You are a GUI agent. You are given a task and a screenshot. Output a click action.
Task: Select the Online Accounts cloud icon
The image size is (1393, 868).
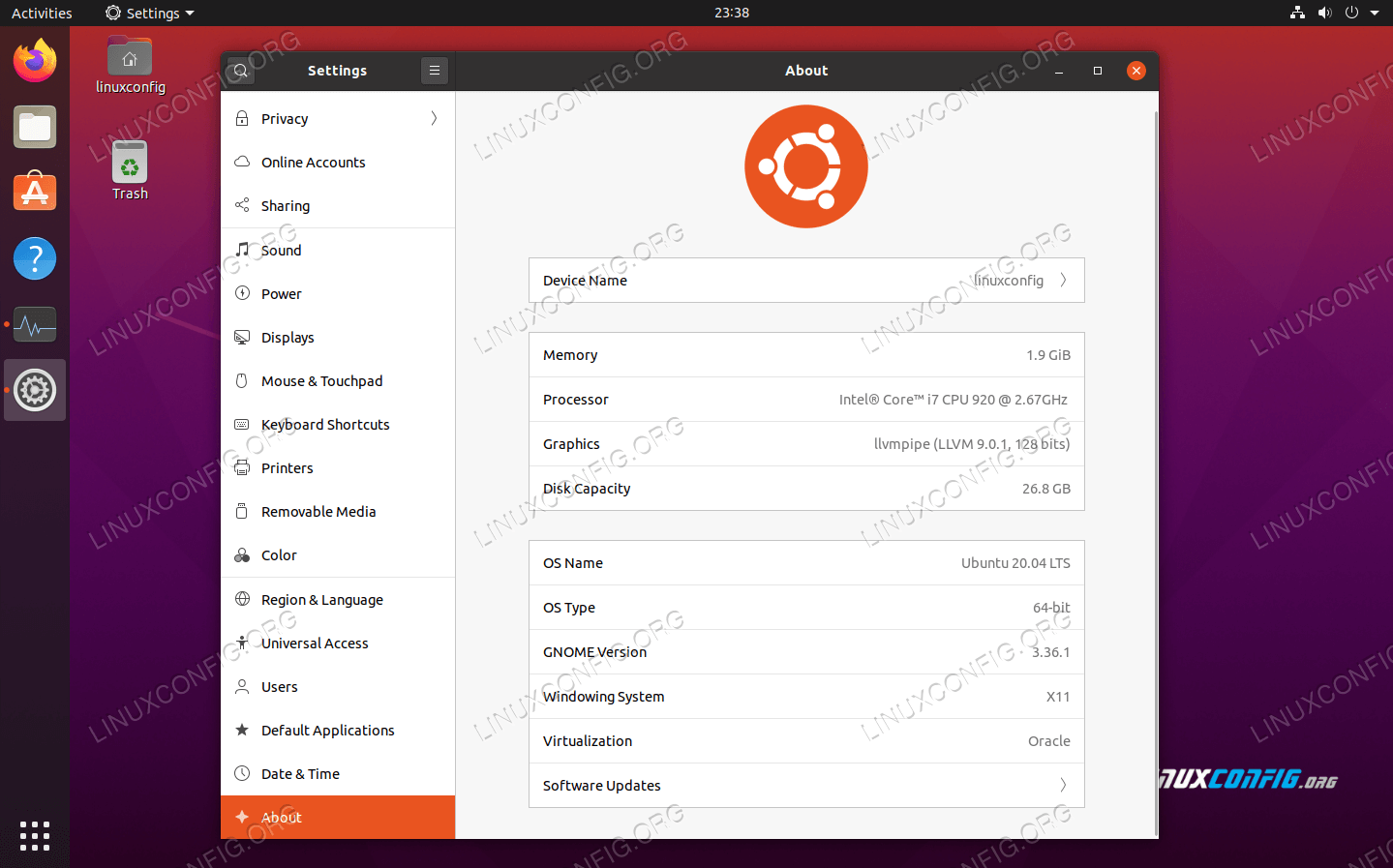click(242, 162)
